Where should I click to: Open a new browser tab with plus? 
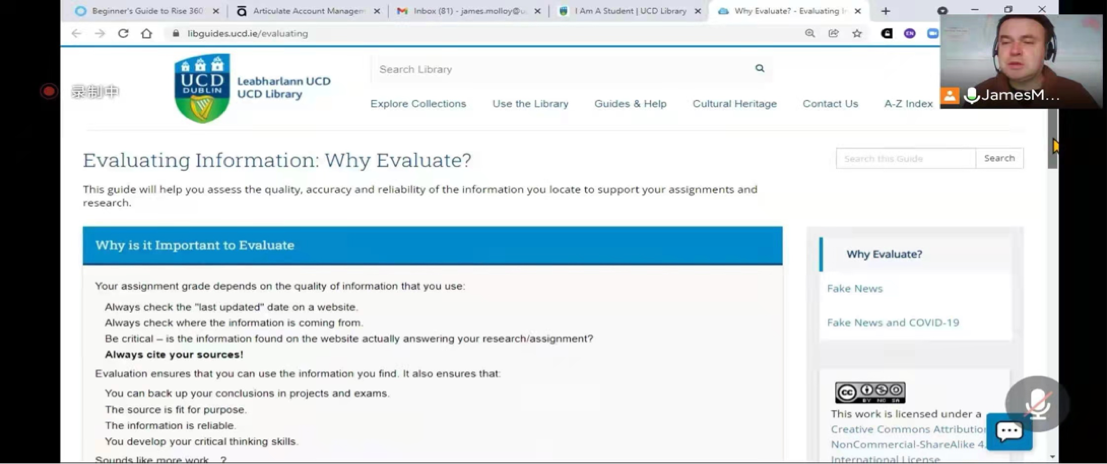pyautogui.click(x=885, y=11)
